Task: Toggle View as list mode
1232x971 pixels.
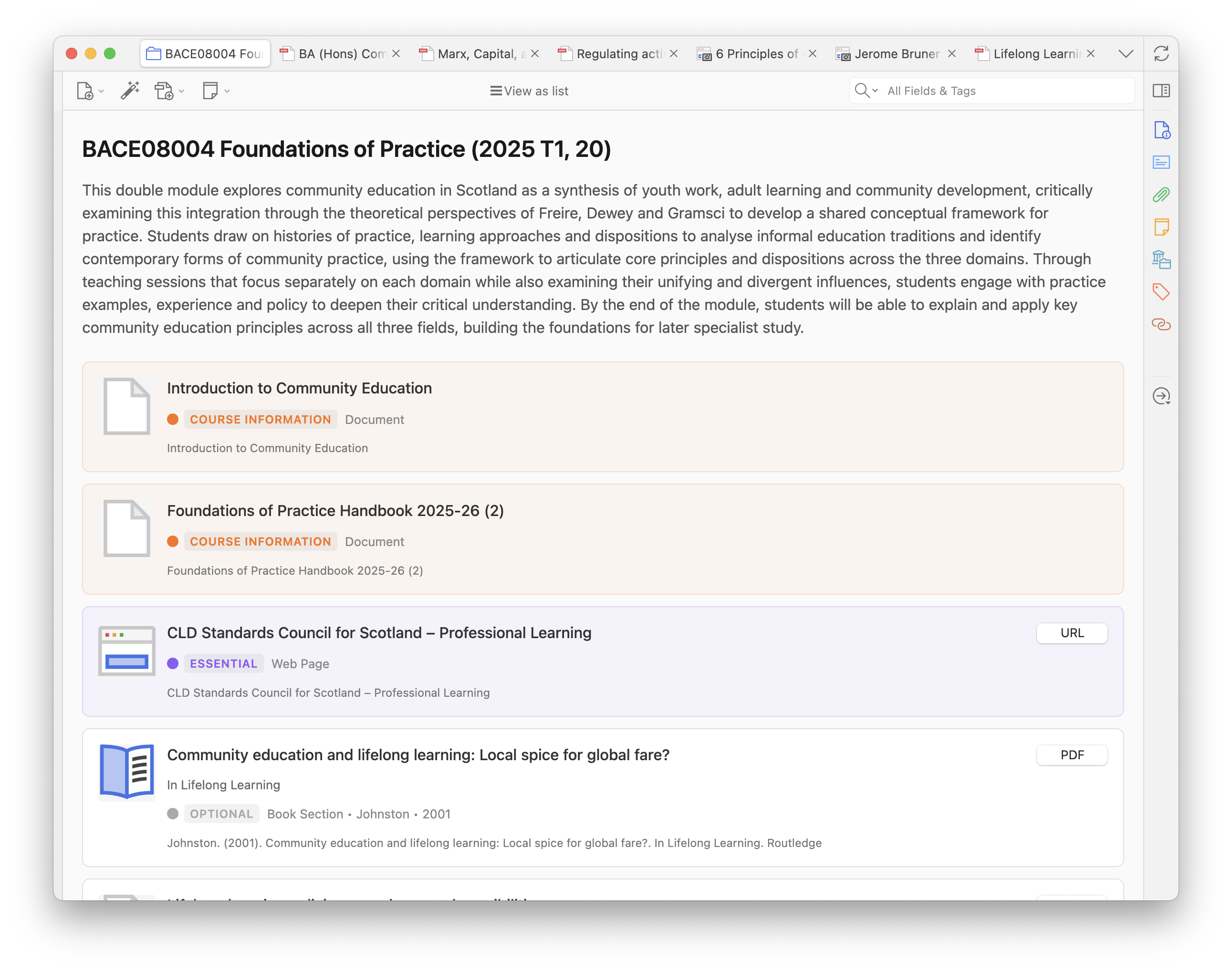Action: pos(529,91)
